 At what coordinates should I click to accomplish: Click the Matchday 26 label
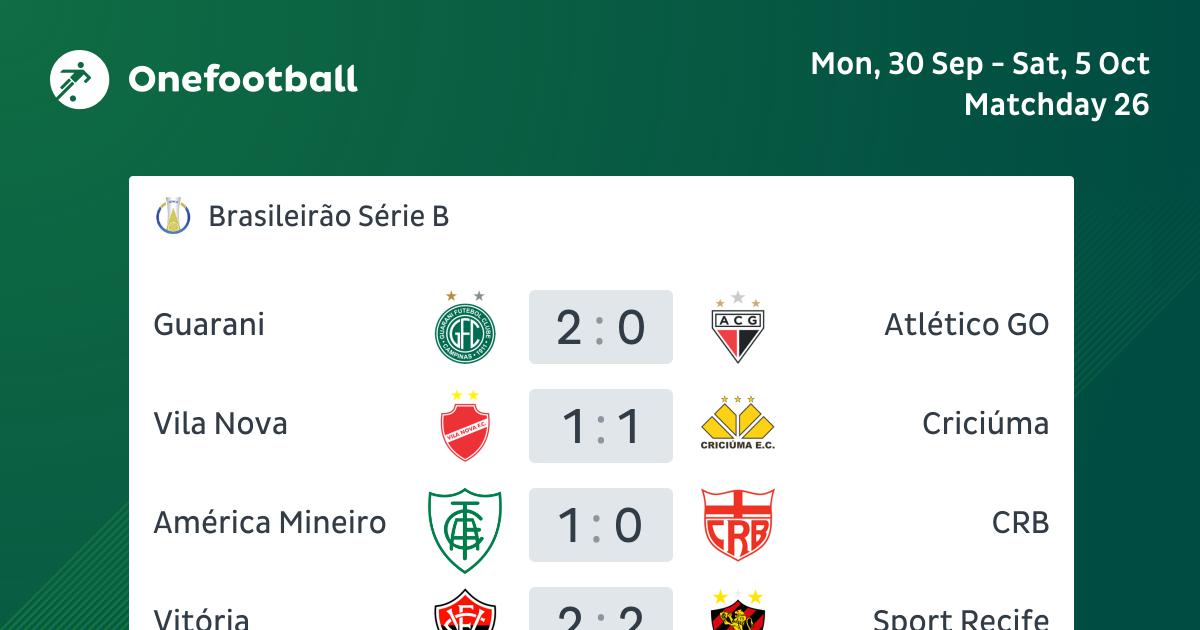point(1057,105)
